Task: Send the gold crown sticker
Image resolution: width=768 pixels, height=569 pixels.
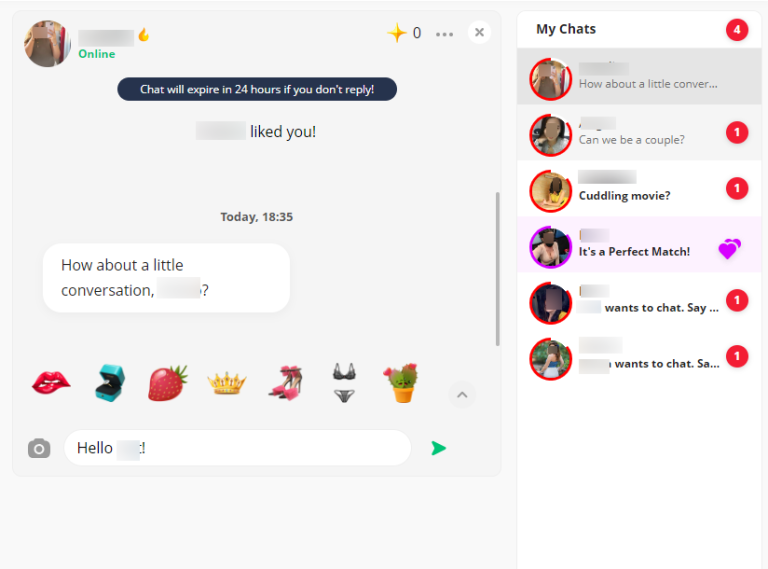Action: click(227, 383)
